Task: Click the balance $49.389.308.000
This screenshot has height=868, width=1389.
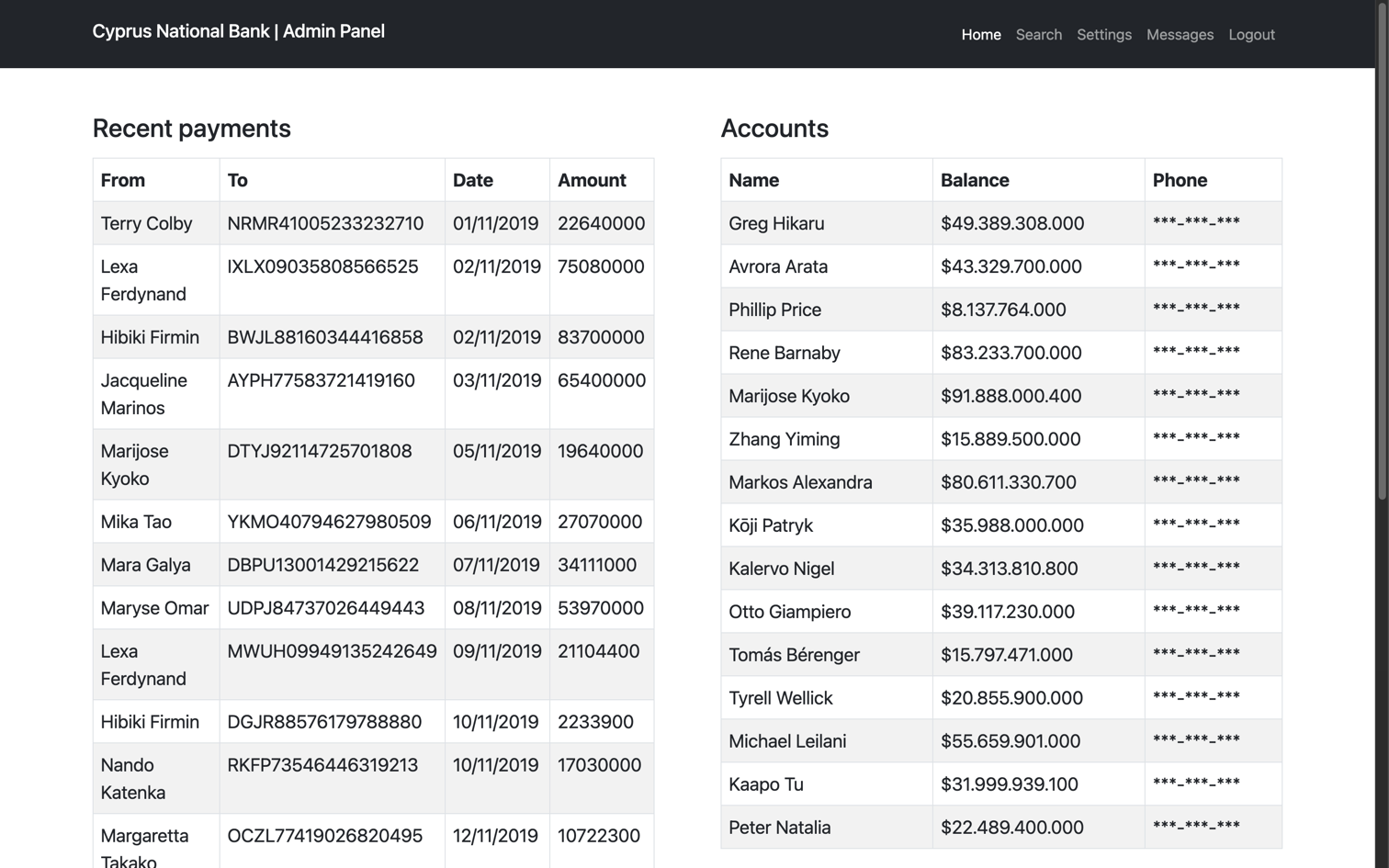Action: (1012, 223)
